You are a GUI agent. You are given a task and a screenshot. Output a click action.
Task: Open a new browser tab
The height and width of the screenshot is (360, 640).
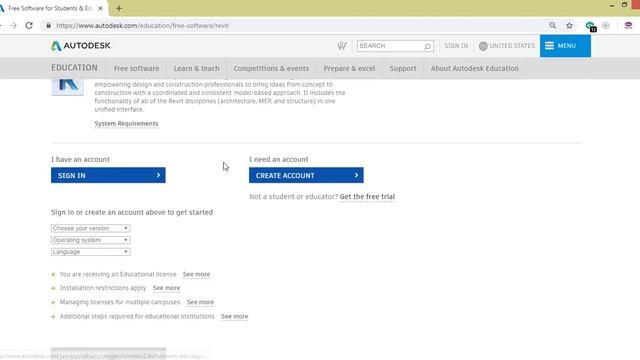click(119, 8)
